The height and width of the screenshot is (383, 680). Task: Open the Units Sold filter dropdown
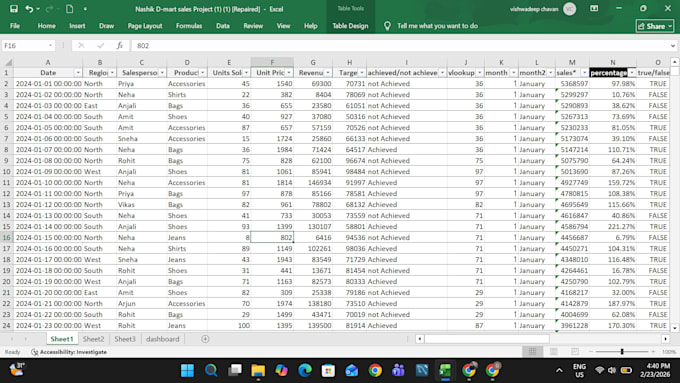(x=246, y=72)
